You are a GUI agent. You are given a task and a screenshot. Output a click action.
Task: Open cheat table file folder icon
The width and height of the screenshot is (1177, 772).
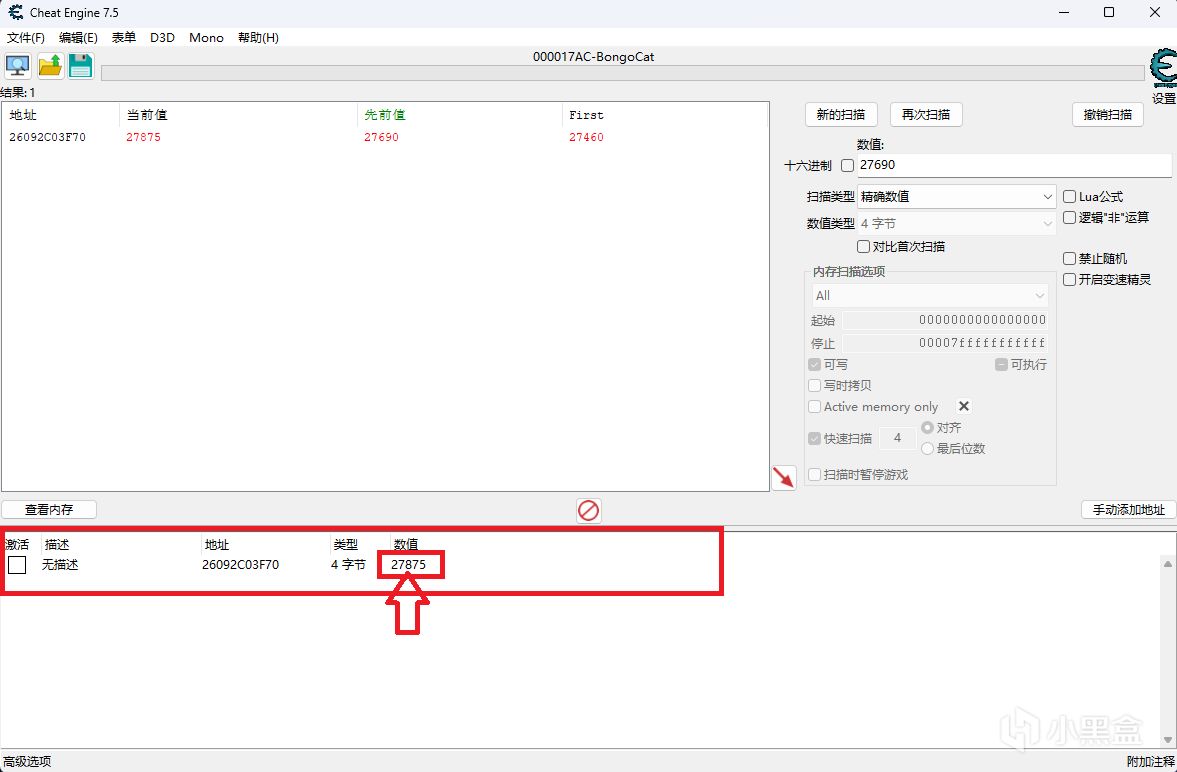(x=50, y=66)
